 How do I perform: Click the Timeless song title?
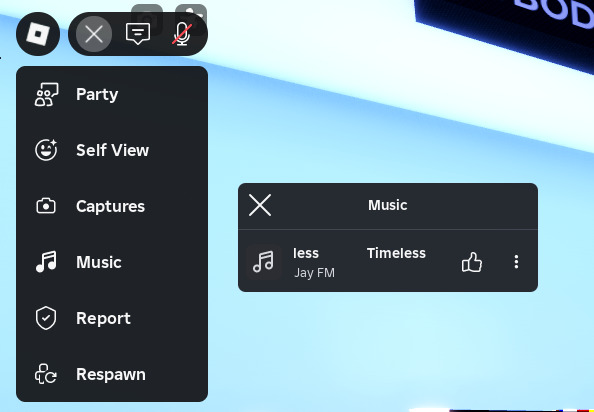396,253
